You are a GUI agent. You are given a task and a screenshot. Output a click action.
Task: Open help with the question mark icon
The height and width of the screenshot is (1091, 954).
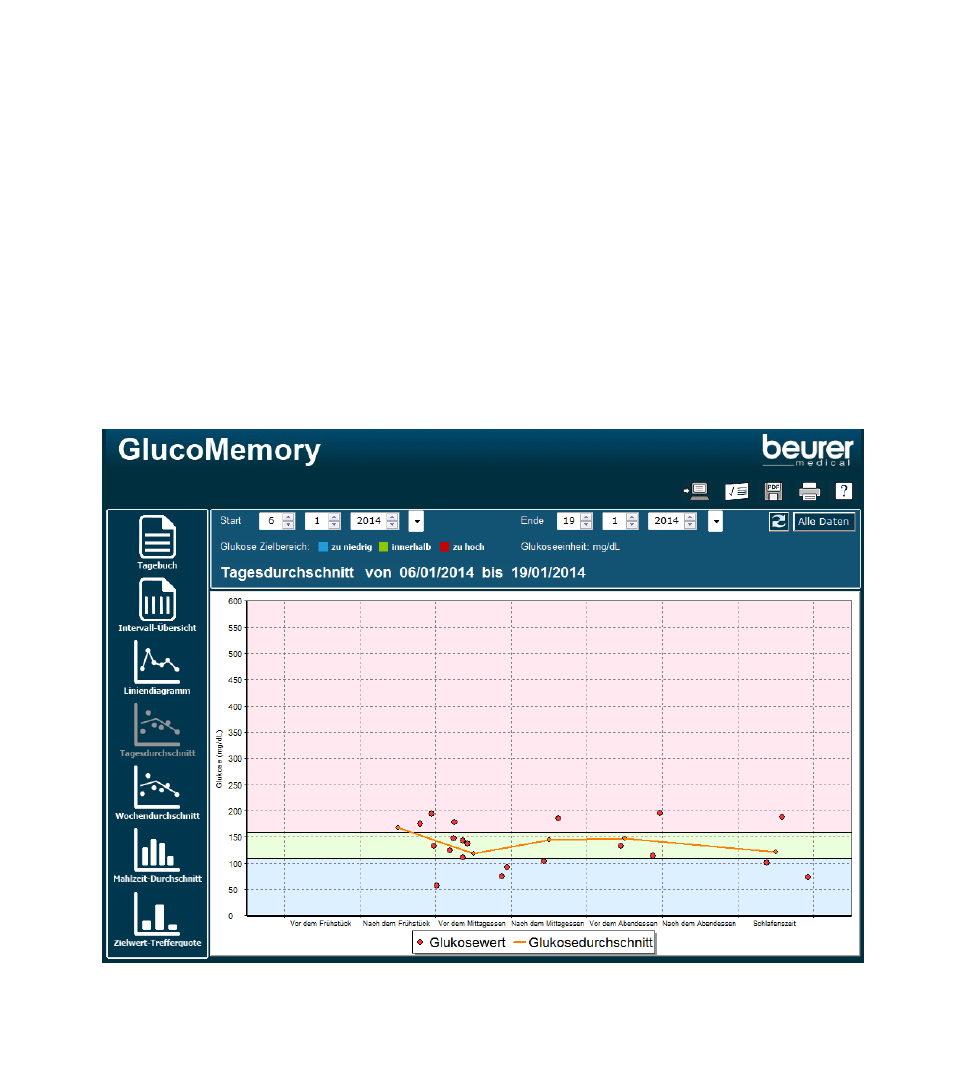tap(843, 491)
